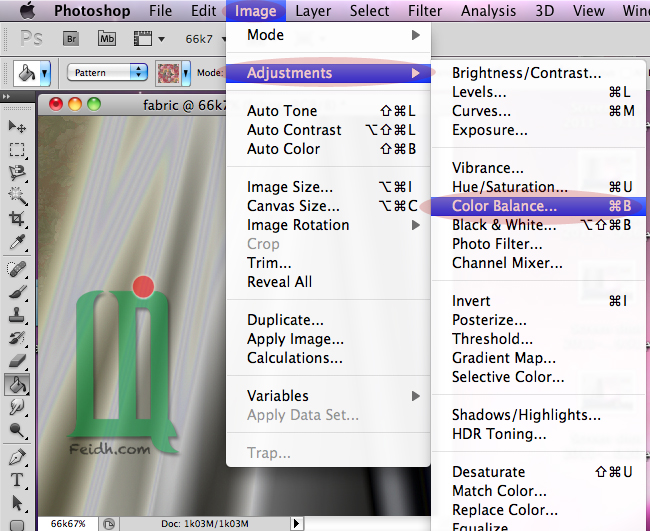Choose Color Balance adjustment

[538, 206]
